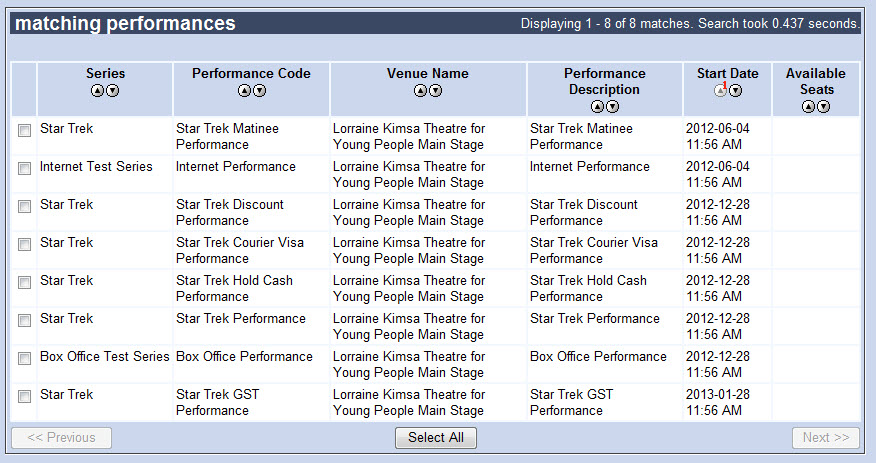
Task: Click the Previous page button
Action: tap(61, 438)
